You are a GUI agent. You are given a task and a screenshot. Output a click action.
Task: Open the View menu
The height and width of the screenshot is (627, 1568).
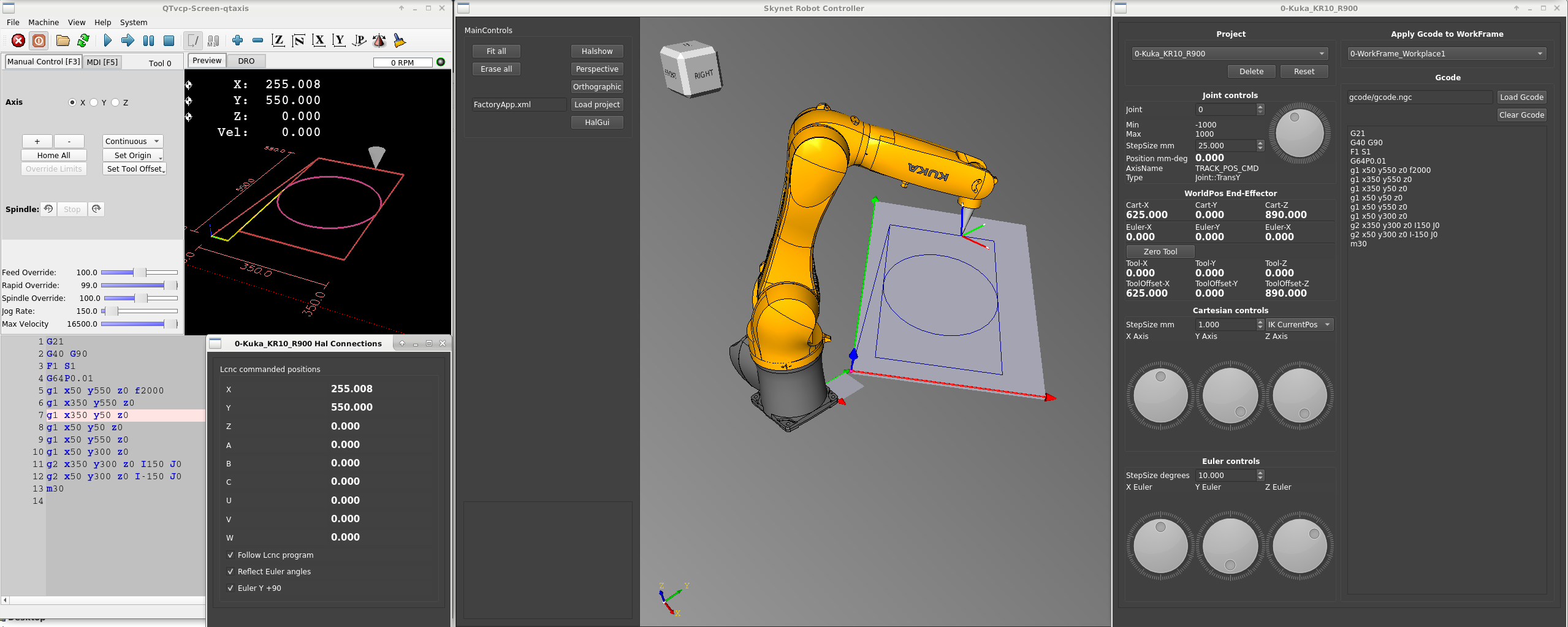(77, 22)
